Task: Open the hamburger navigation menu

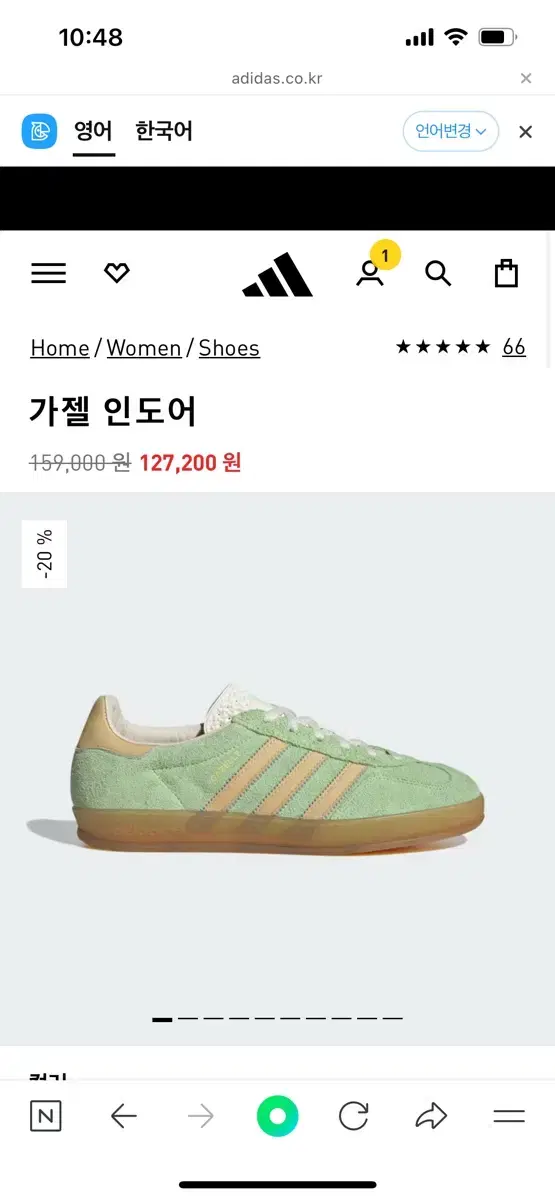Action: click(48, 273)
